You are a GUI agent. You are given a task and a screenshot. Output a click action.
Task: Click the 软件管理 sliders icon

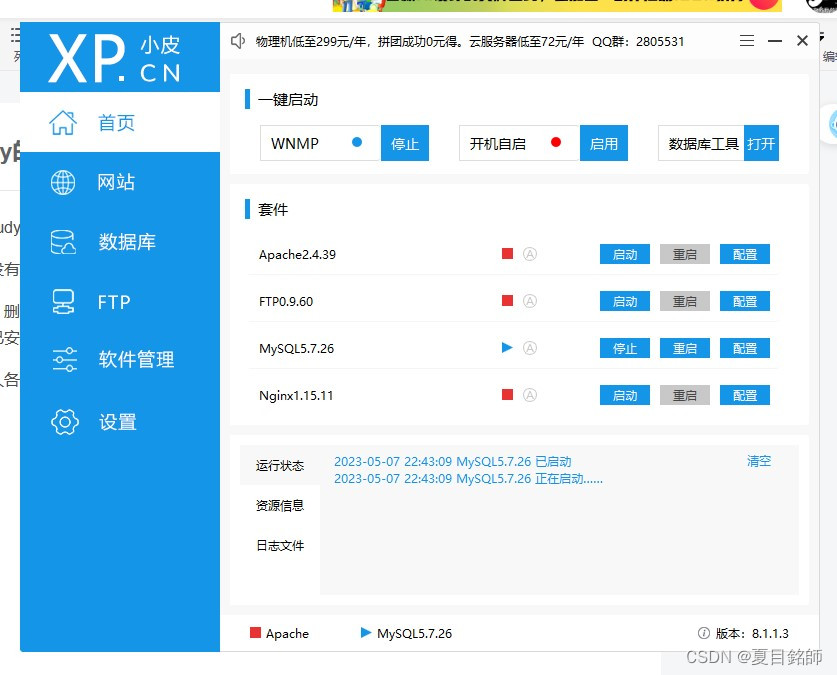coord(65,360)
